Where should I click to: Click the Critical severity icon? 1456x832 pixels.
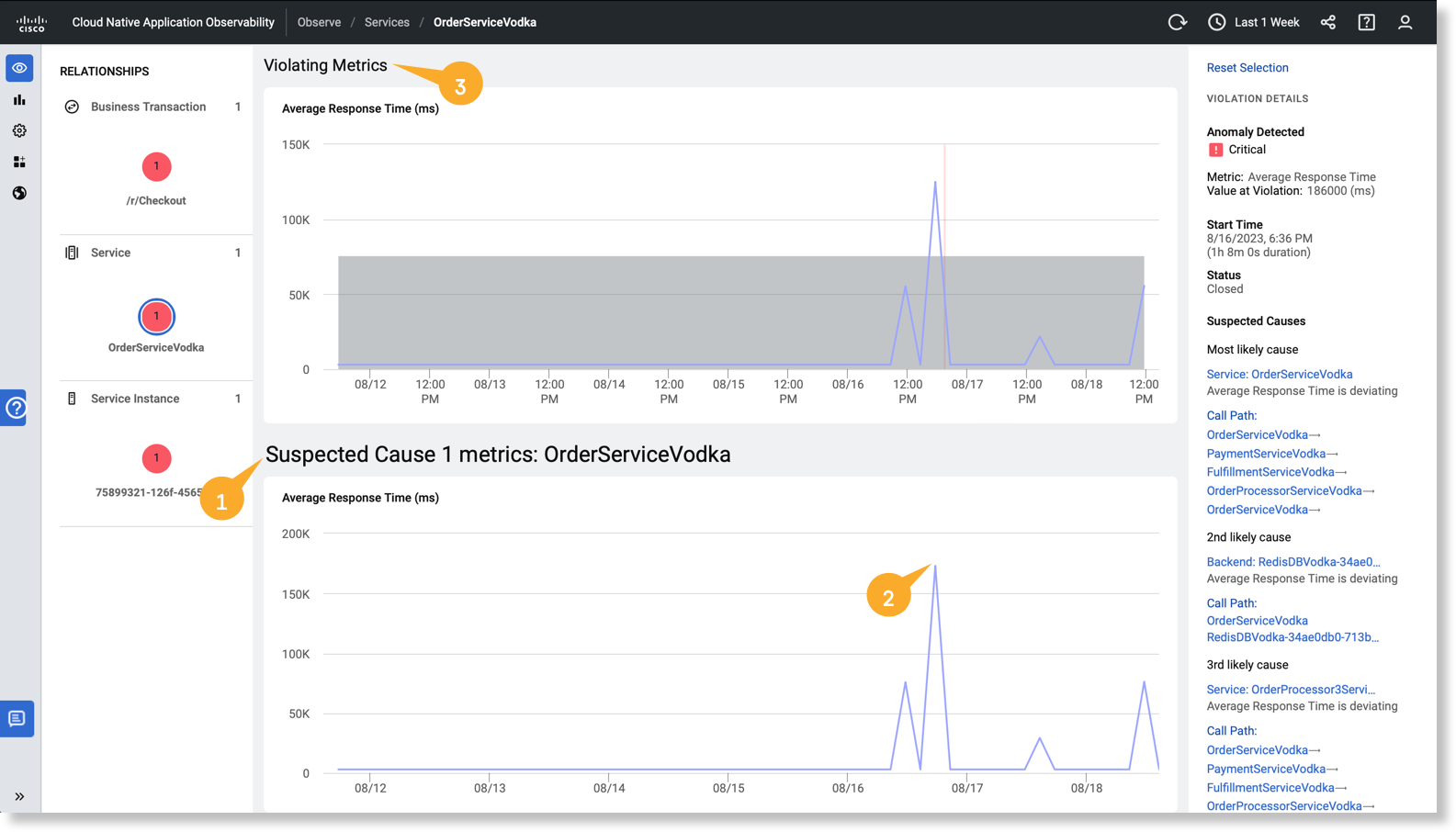coord(1215,150)
